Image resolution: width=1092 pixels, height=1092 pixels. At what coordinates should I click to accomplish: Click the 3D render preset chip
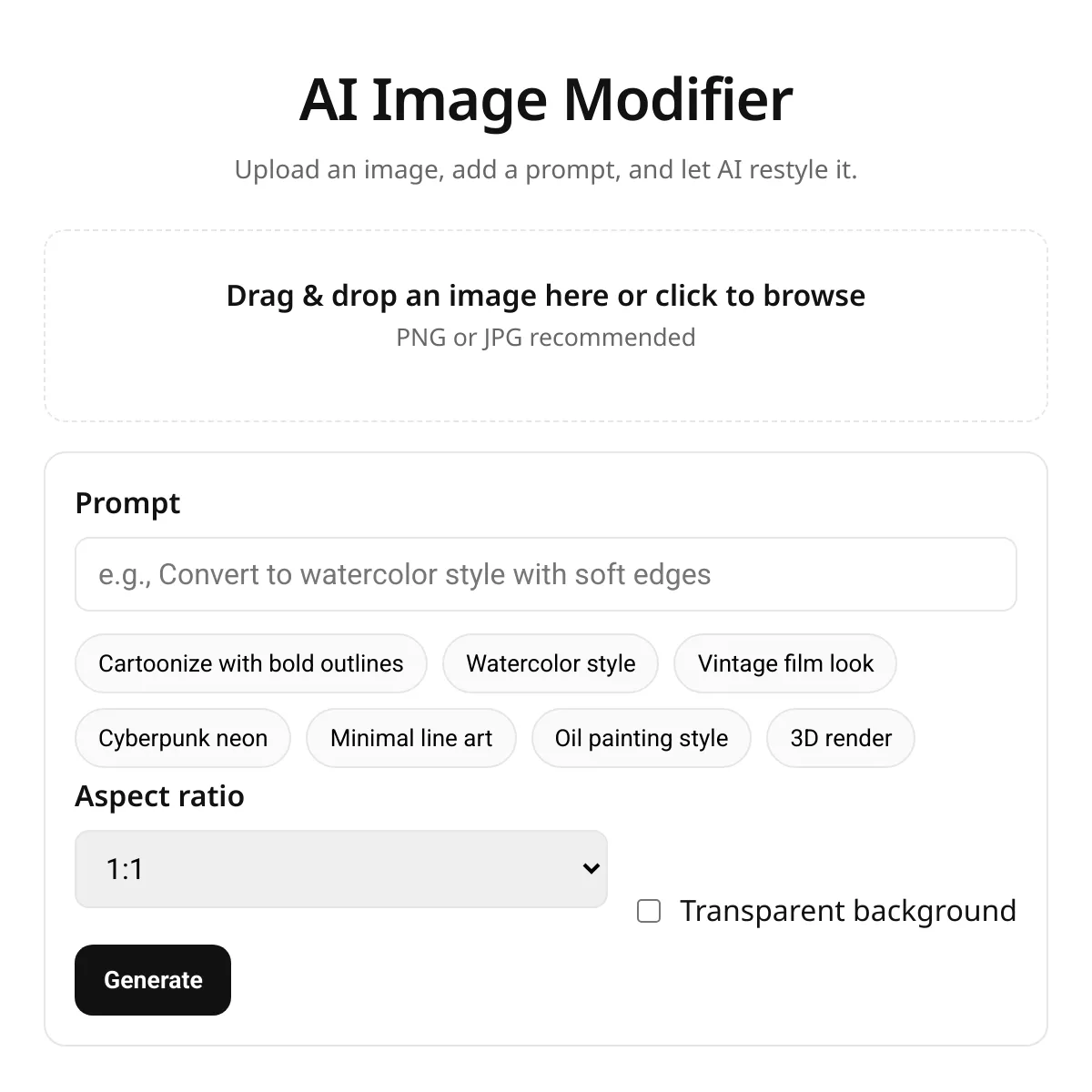point(841,738)
